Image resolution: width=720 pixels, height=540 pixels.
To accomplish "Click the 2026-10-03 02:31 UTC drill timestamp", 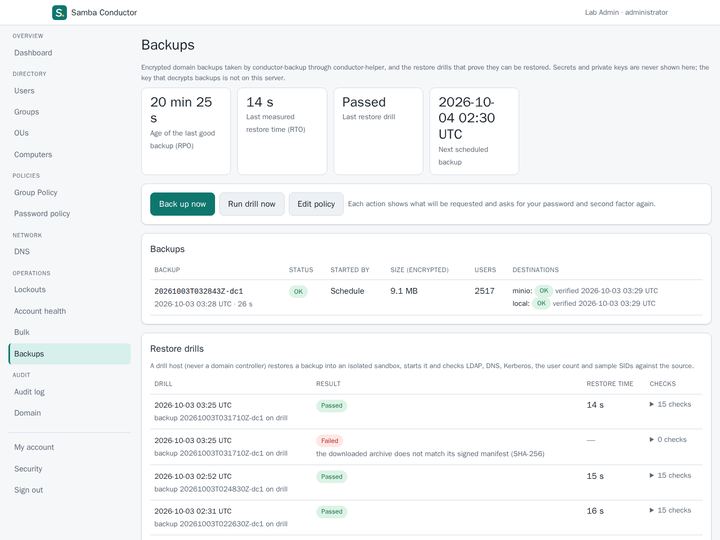I will coord(193,511).
